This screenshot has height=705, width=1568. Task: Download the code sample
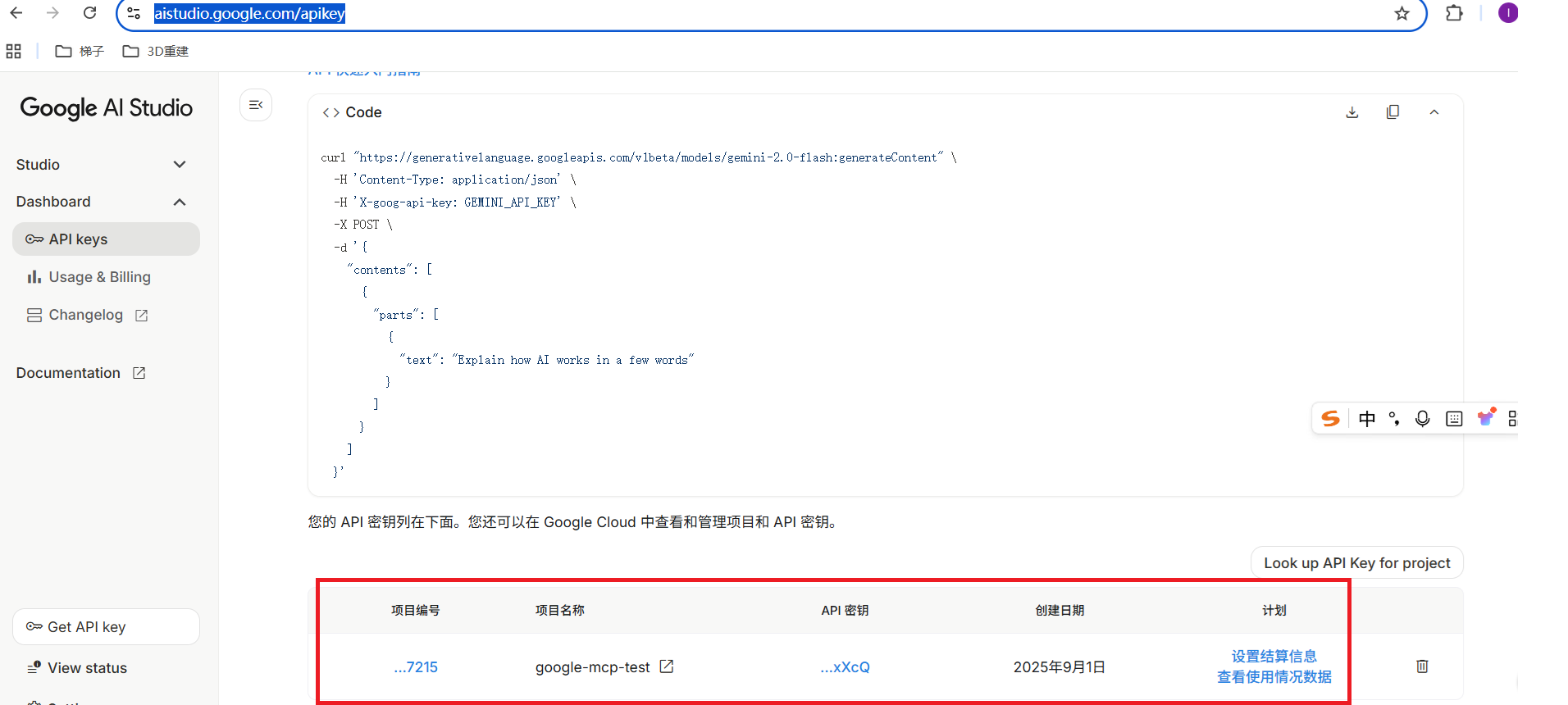(1352, 112)
